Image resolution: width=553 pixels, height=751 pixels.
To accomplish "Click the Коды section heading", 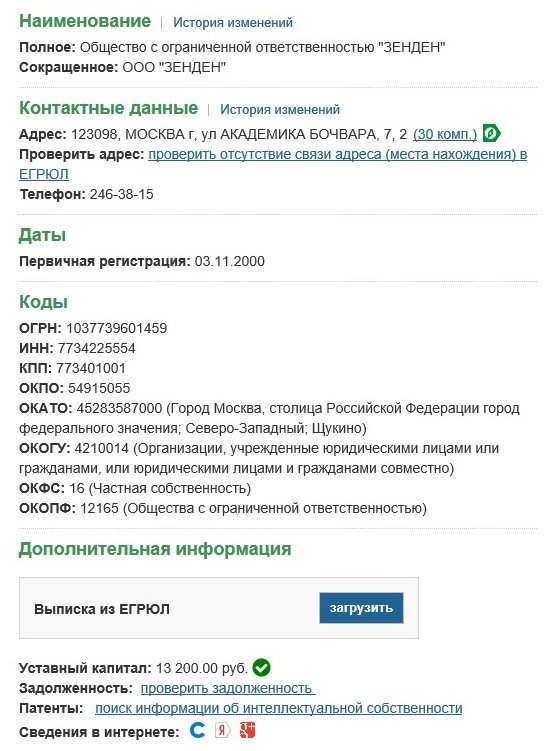I will 43,302.
